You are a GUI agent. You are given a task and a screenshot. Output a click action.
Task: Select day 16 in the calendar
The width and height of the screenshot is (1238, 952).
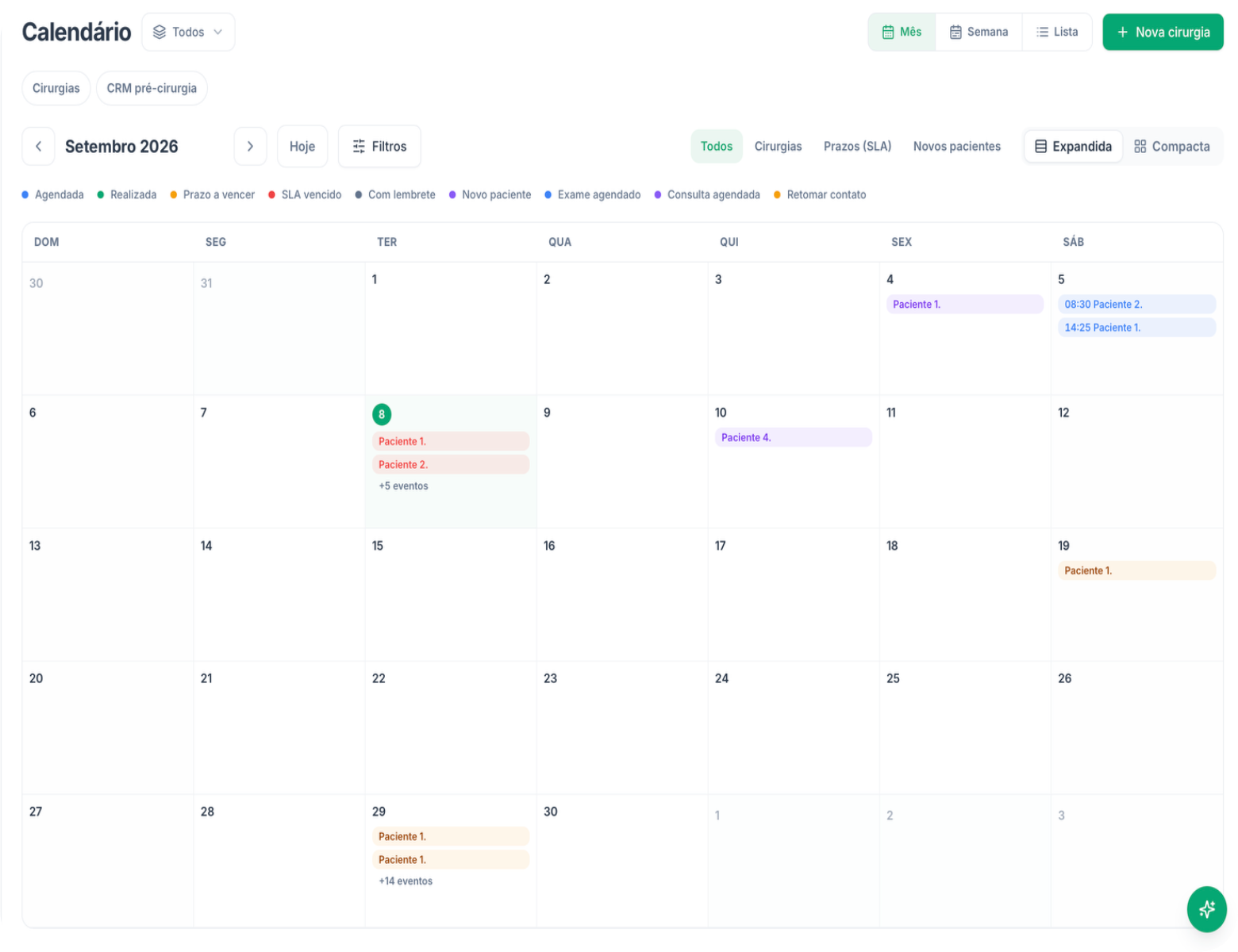tap(549, 547)
